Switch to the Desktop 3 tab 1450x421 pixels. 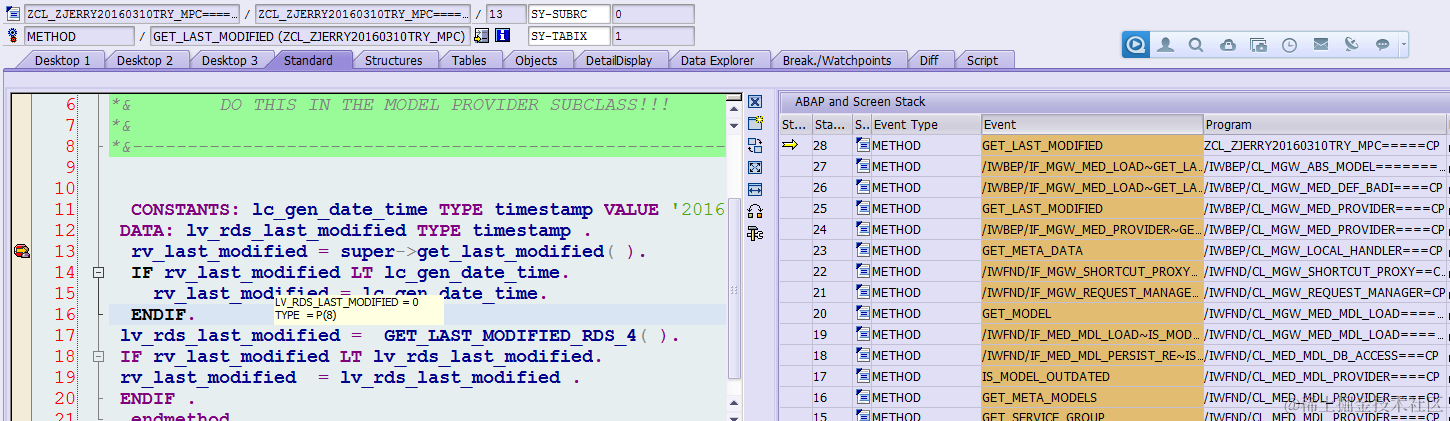click(x=230, y=60)
